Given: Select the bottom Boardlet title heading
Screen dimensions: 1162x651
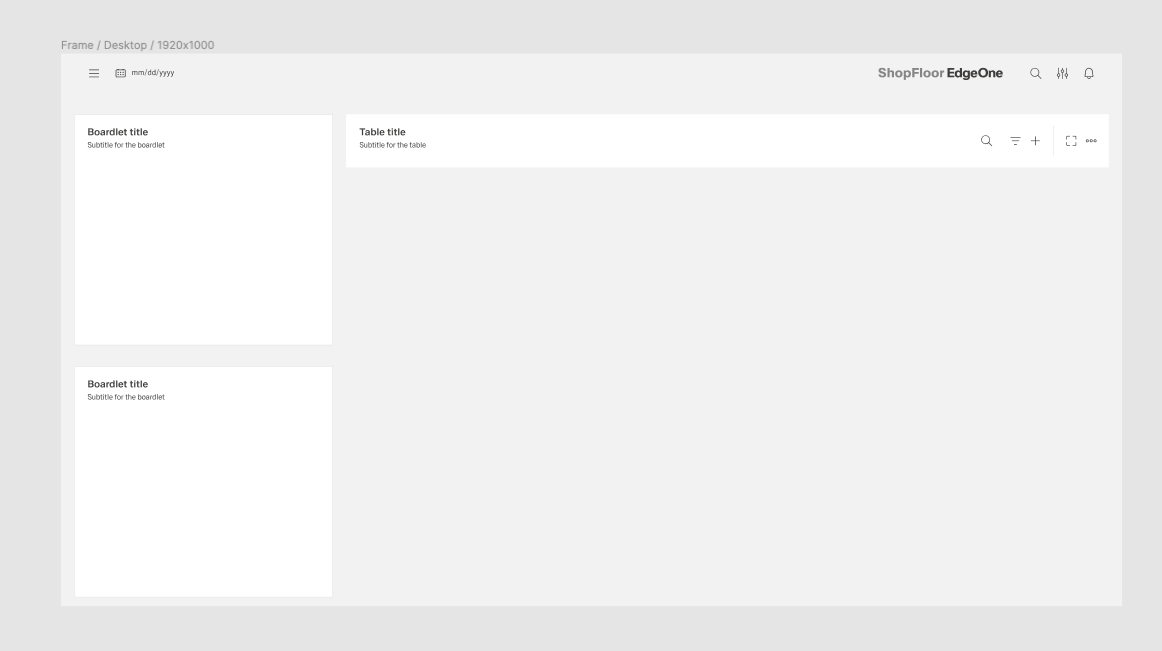Looking at the screenshot, I should tap(117, 384).
